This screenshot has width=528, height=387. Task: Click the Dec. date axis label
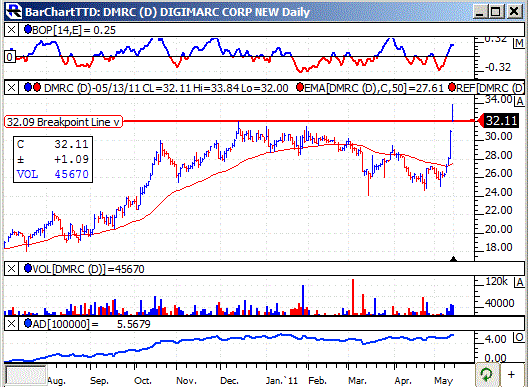point(229,381)
